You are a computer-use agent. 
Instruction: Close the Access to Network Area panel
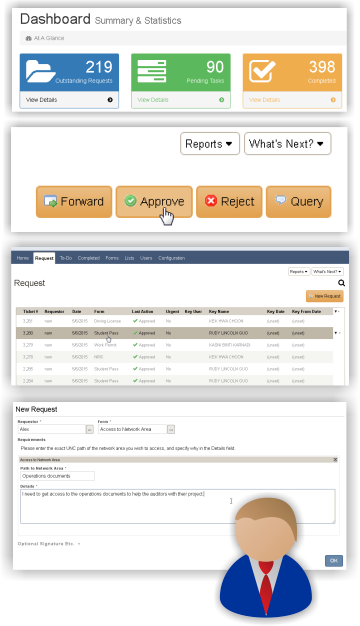[335, 460]
